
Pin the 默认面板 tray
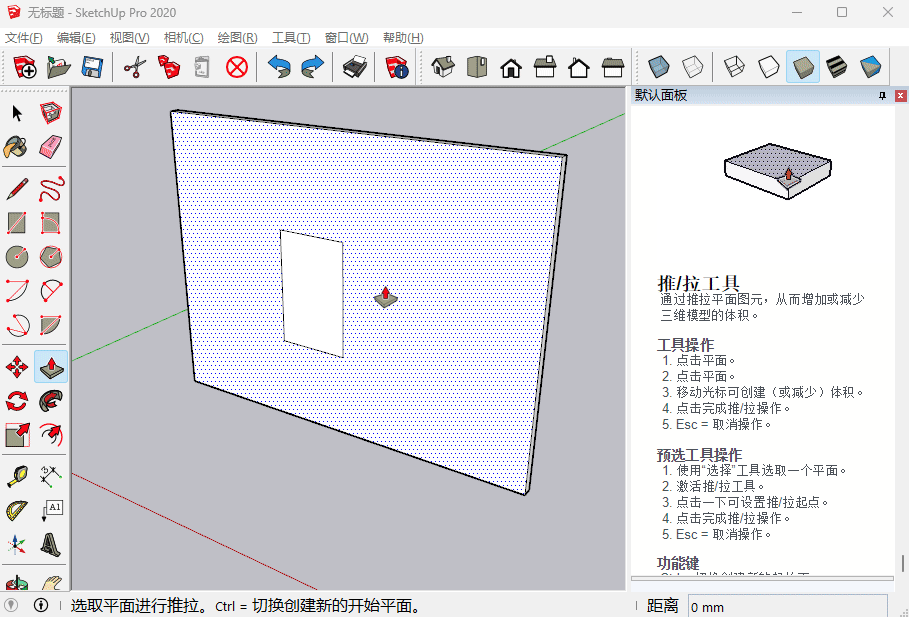(x=882, y=96)
